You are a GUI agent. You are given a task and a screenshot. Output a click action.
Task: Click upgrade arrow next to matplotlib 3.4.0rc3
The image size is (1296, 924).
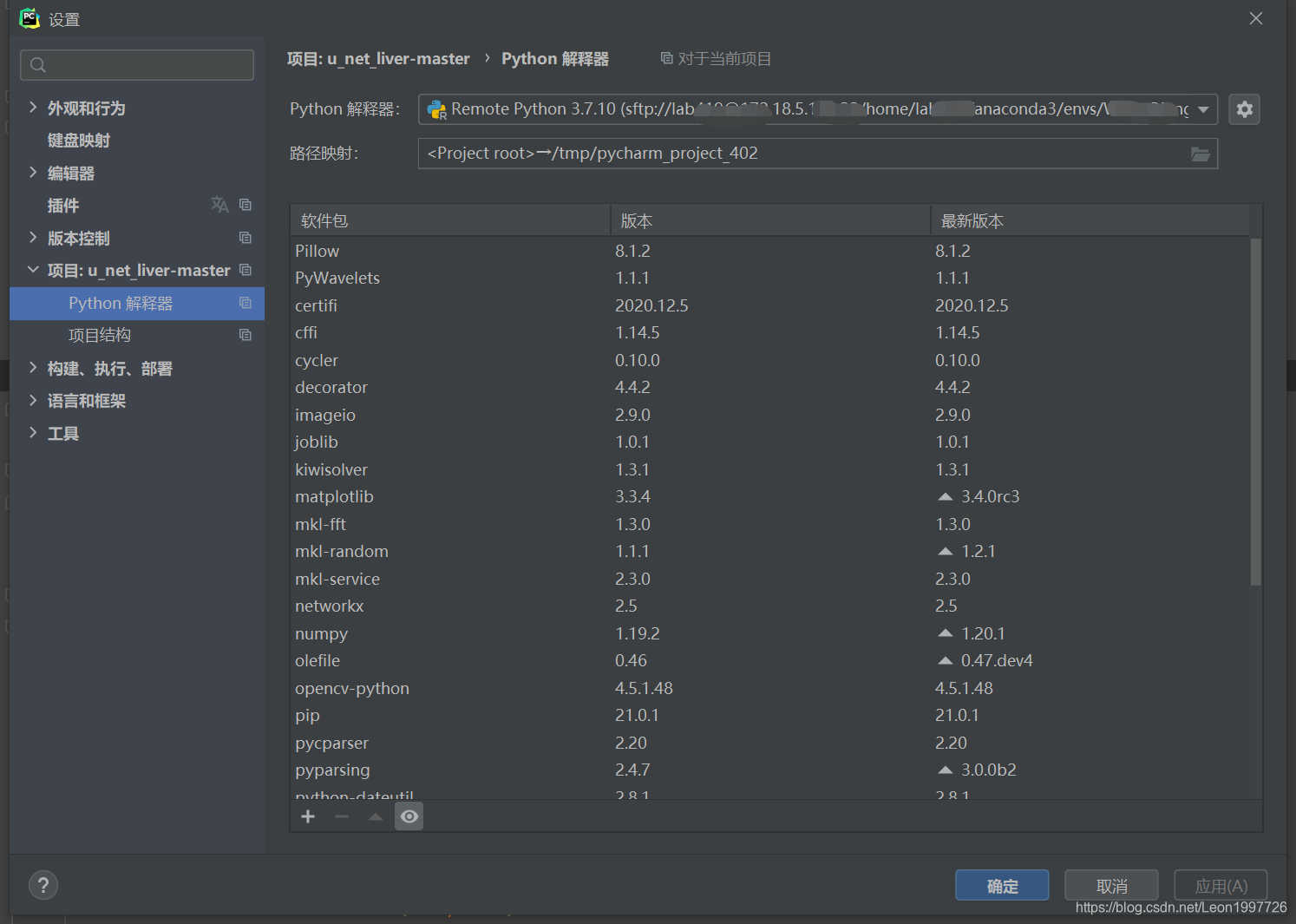946,496
